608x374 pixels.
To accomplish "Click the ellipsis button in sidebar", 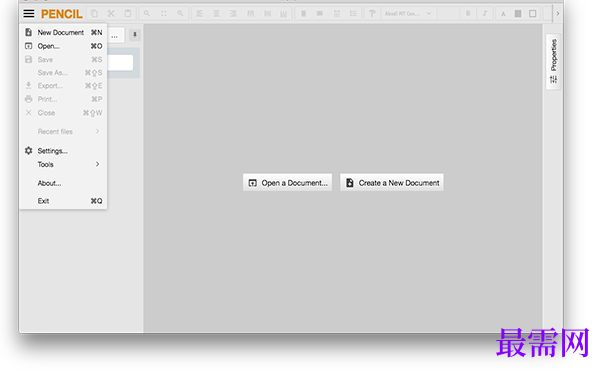I will pyautogui.click(x=115, y=35).
